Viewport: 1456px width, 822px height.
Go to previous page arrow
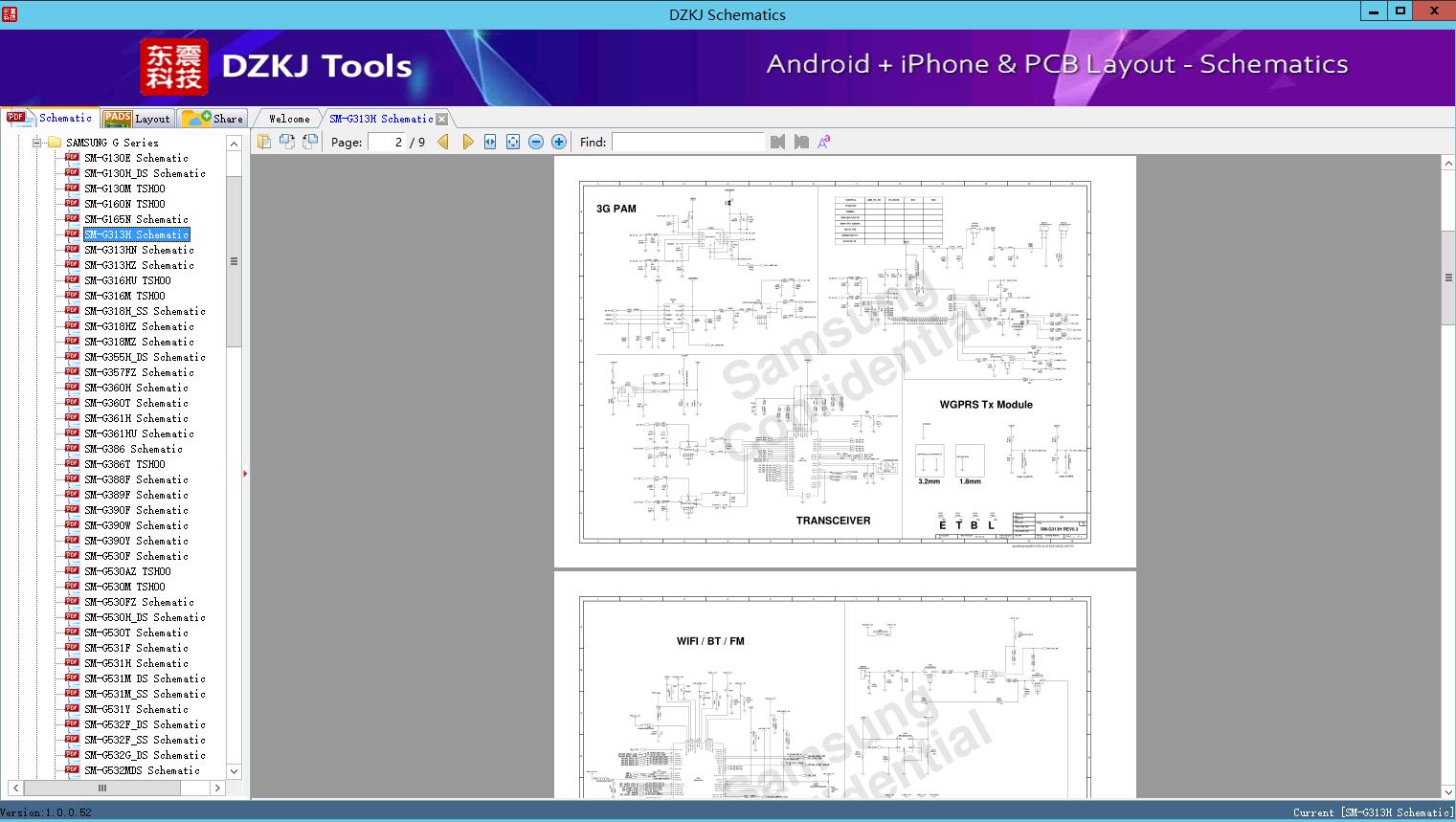443,142
